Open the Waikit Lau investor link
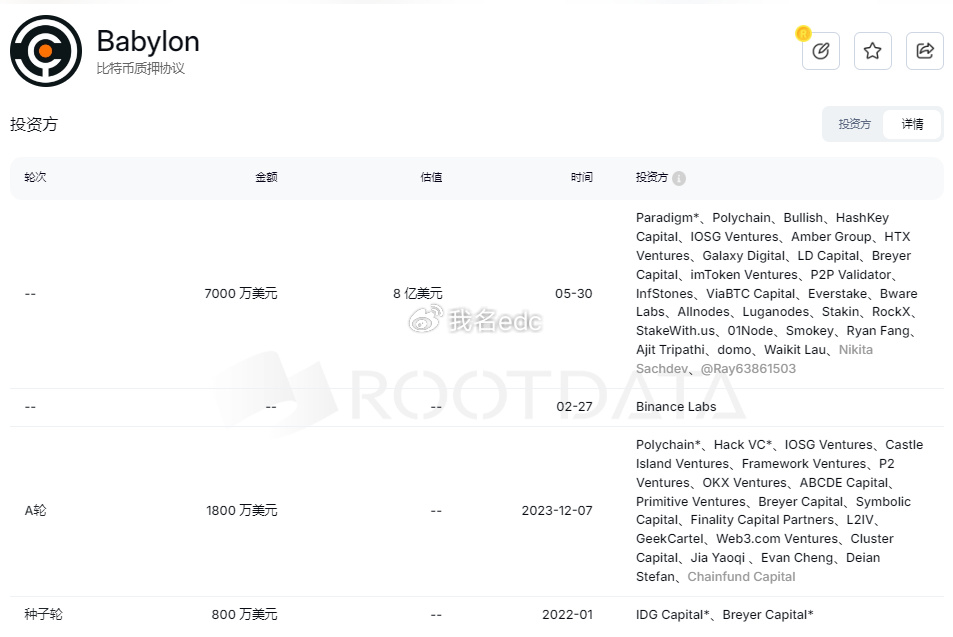The width and height of the screenshot is (953, 637). [x=795, y=349]
